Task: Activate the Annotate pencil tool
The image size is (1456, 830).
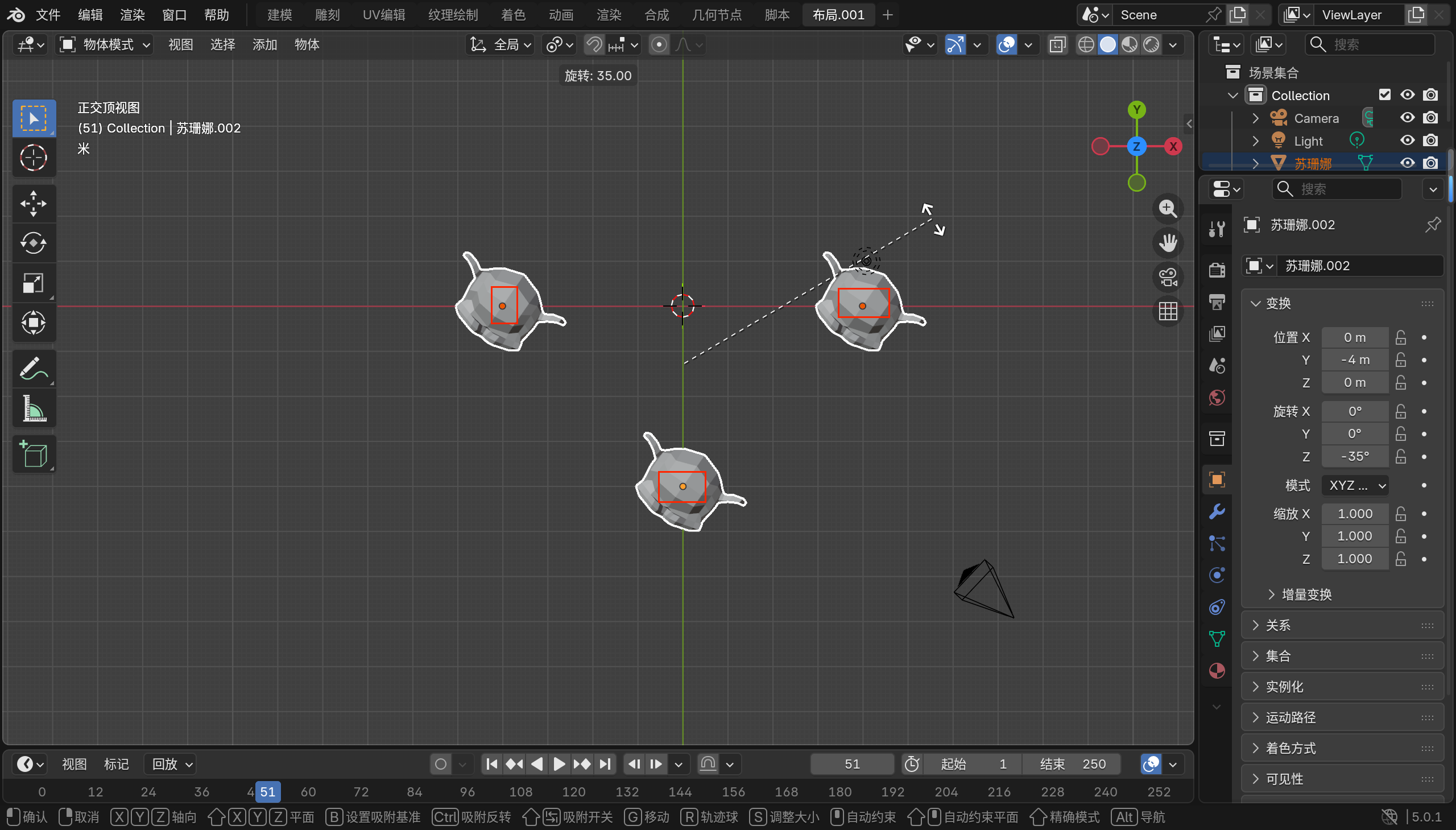Action: (33, 369)
